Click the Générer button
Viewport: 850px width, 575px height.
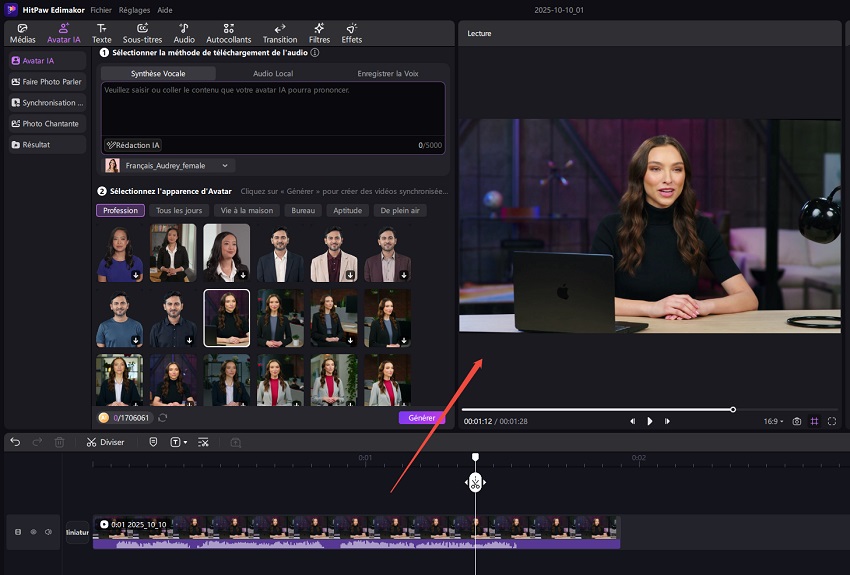(421, 418)
